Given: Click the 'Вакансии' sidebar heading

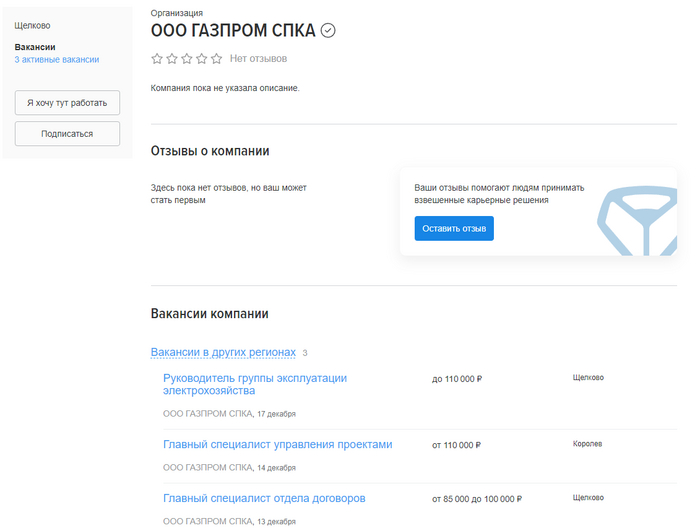Looking at the screenshot, I should 35,47.
